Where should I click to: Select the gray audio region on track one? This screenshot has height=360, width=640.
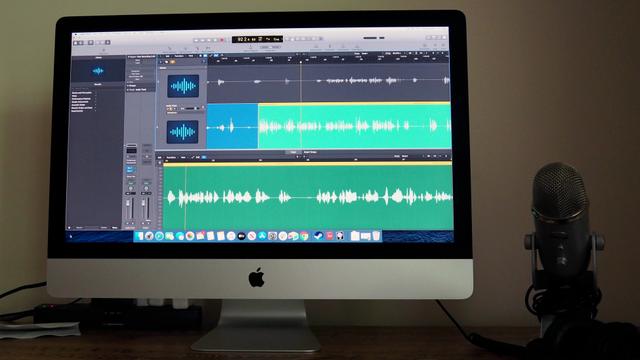(329, 82)
